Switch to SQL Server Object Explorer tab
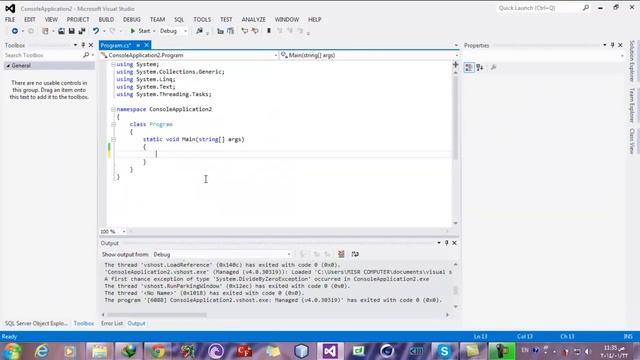The height and width of the screenshot is (360, 640). (36, 323)
